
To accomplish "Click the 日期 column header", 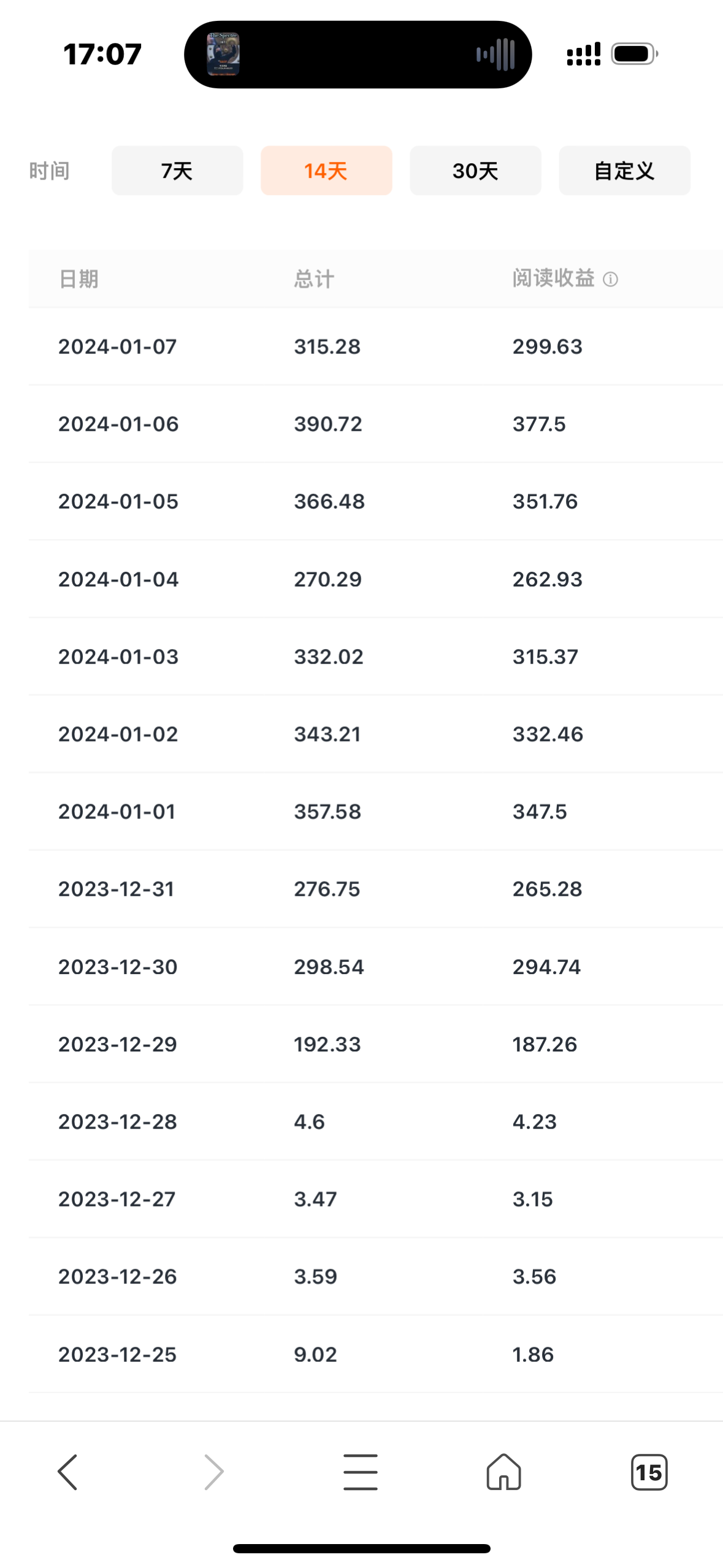I will pyautogui.click(x=78, y=279).
